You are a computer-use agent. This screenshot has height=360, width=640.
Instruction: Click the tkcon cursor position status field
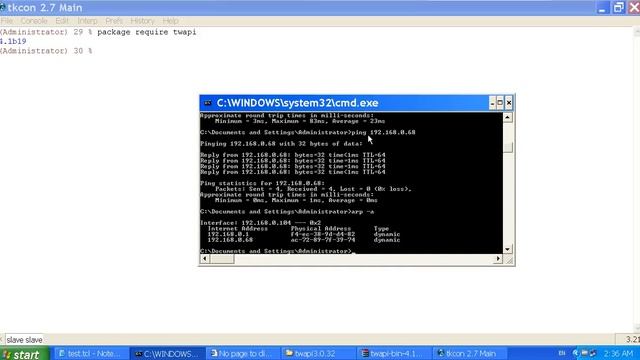tap(627, 340)
